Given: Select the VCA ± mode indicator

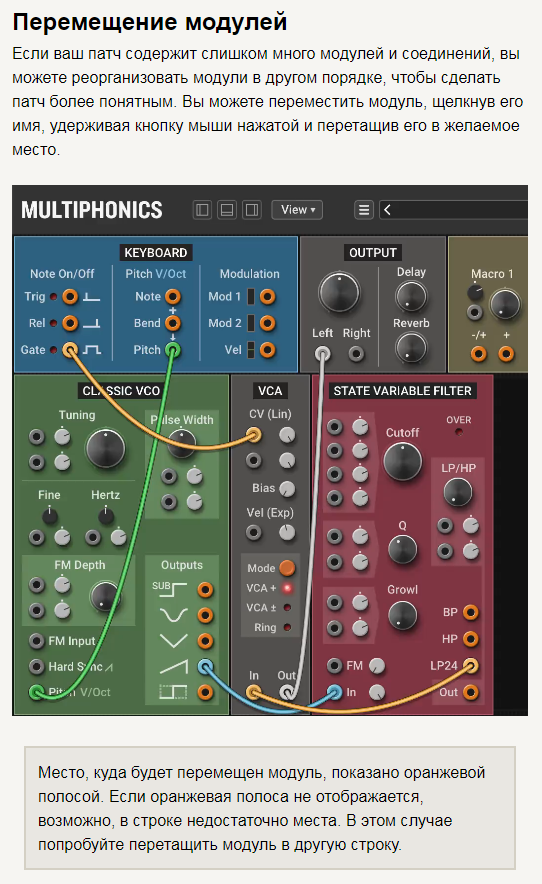Looking at the screenshot, I should point(287,608).
